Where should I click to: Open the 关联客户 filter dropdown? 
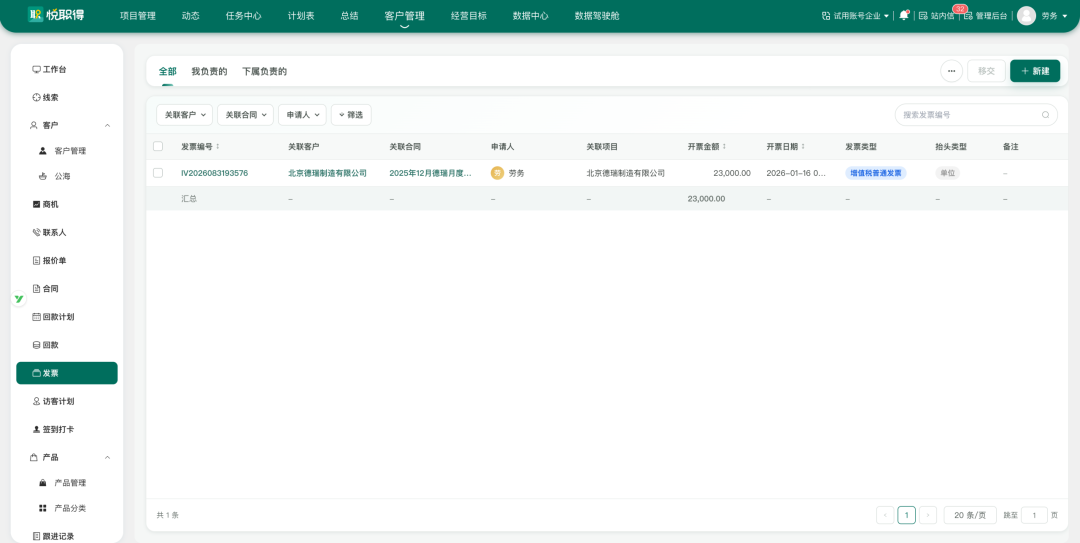click(185, 115)
